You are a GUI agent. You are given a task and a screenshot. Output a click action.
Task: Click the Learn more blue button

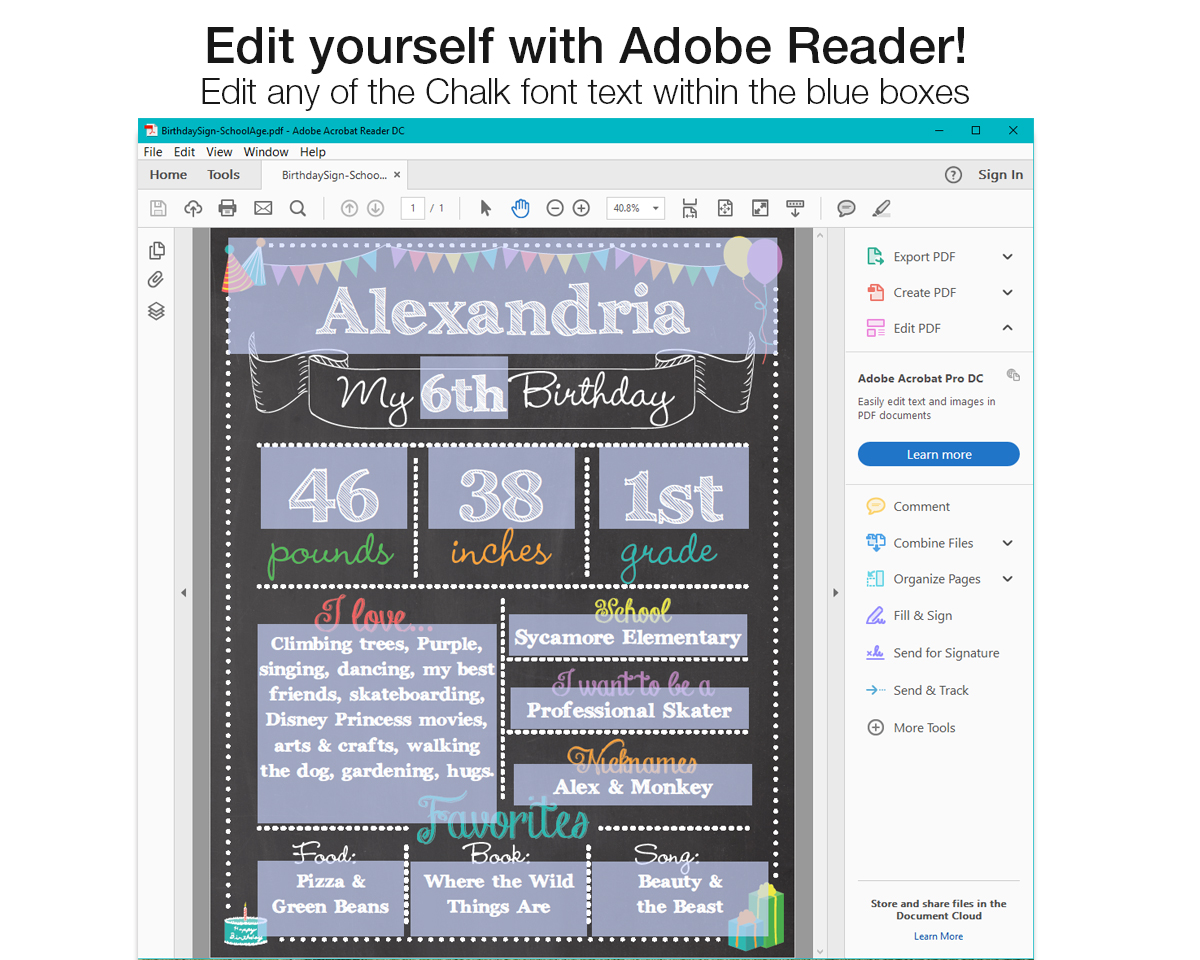939,454
